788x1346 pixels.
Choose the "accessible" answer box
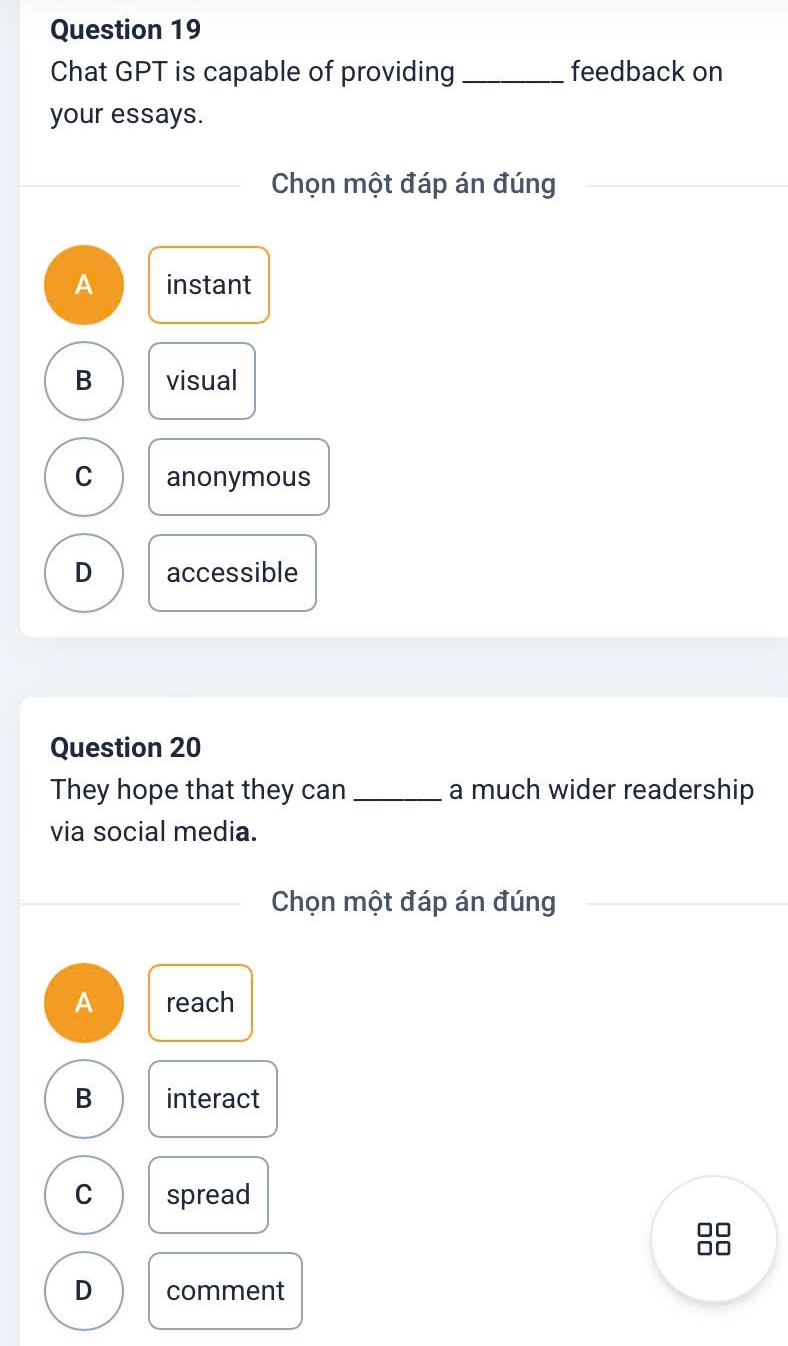click(232, 573)
